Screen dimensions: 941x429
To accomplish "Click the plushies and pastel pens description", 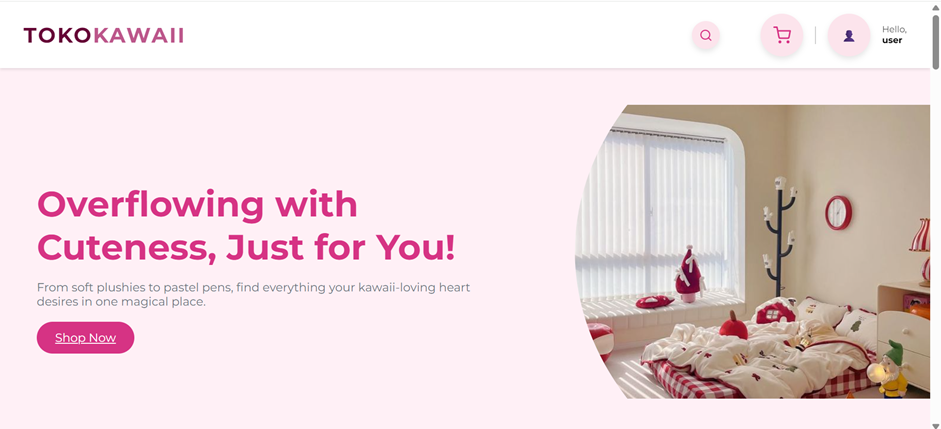I will pyautogui.click(x=253, y=295).
